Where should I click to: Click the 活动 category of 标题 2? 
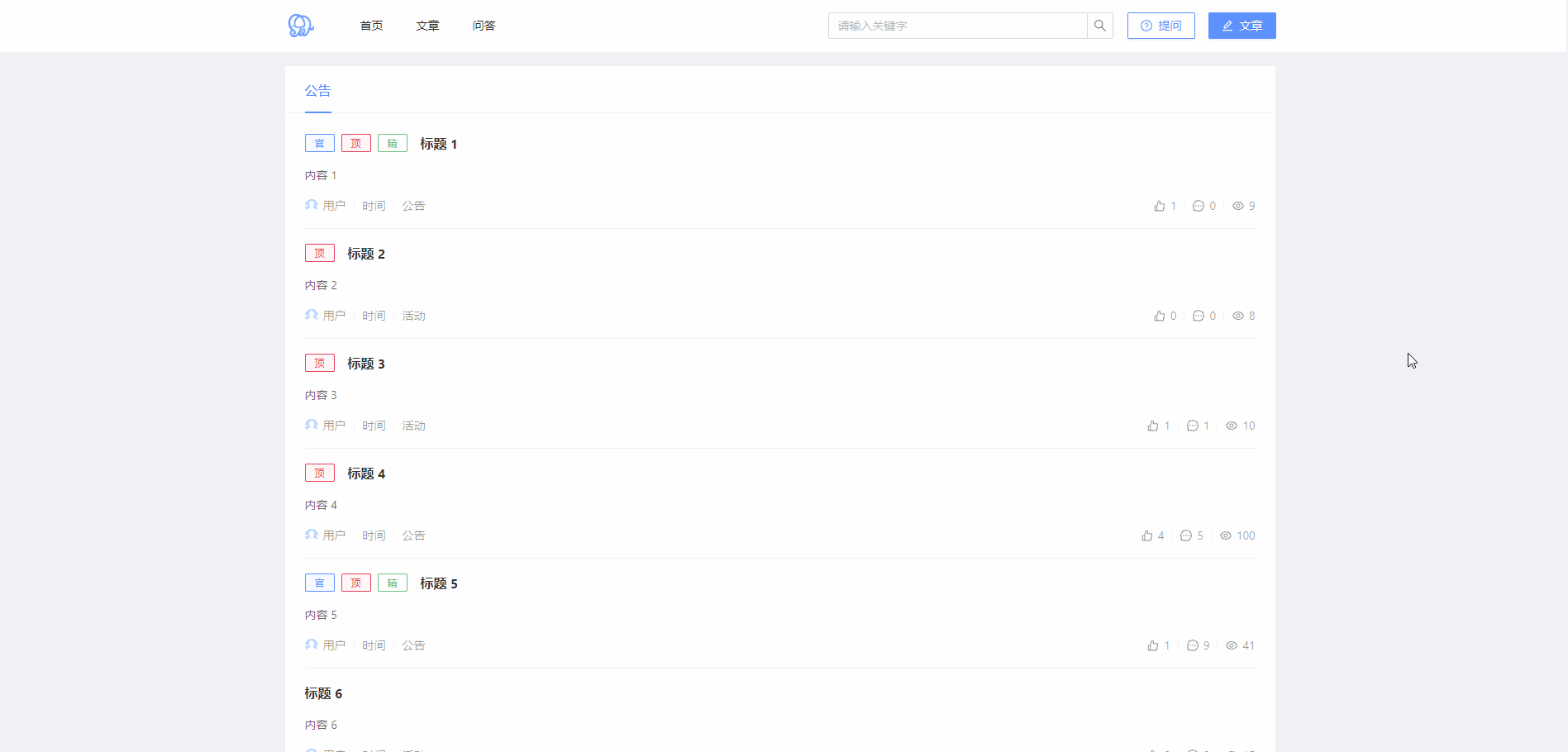click(413, 316)
